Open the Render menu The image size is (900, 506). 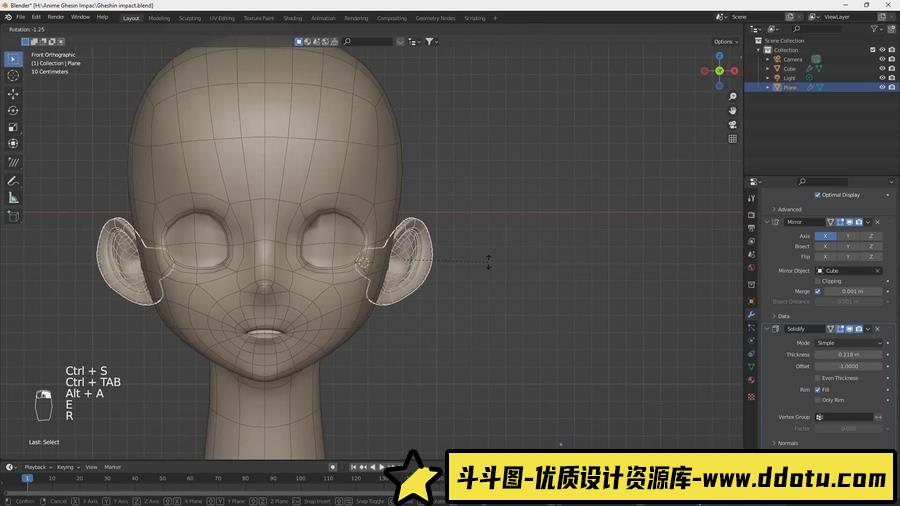tap(56, 17)
